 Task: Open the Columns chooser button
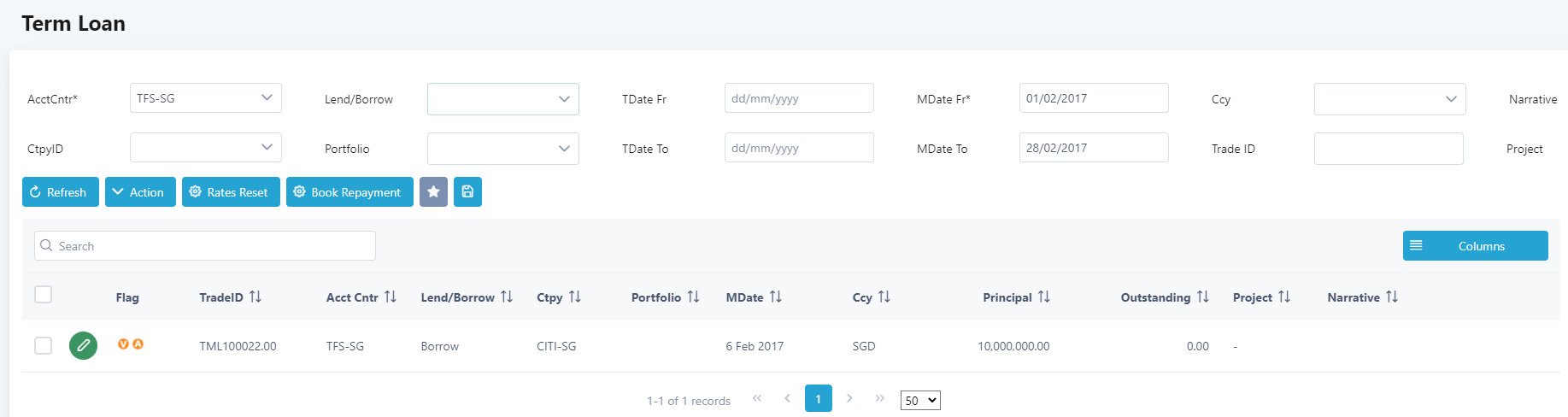[x=1476, y=246]
